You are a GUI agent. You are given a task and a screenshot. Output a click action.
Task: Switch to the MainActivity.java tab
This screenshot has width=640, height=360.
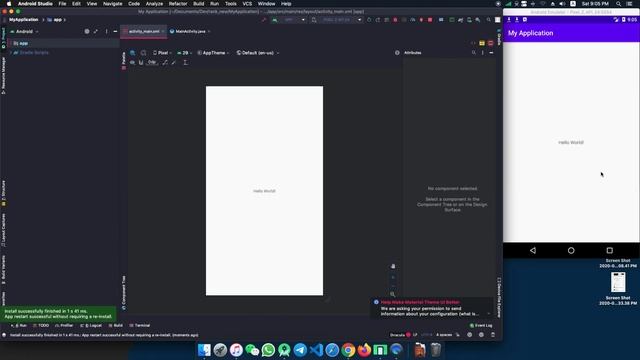(x=190, y=31)
